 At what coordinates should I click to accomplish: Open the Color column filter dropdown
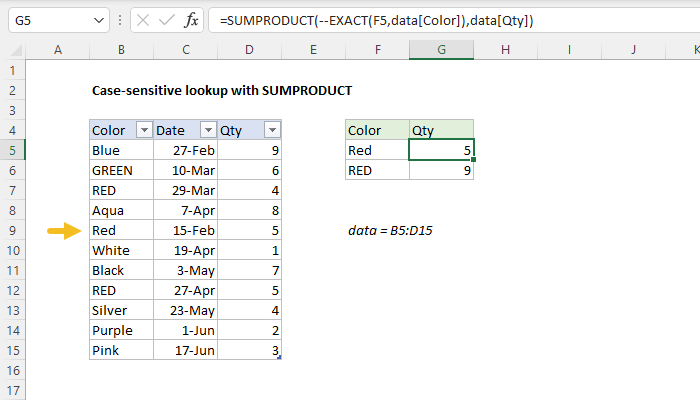pyautogui.click(x=144, y=130)
